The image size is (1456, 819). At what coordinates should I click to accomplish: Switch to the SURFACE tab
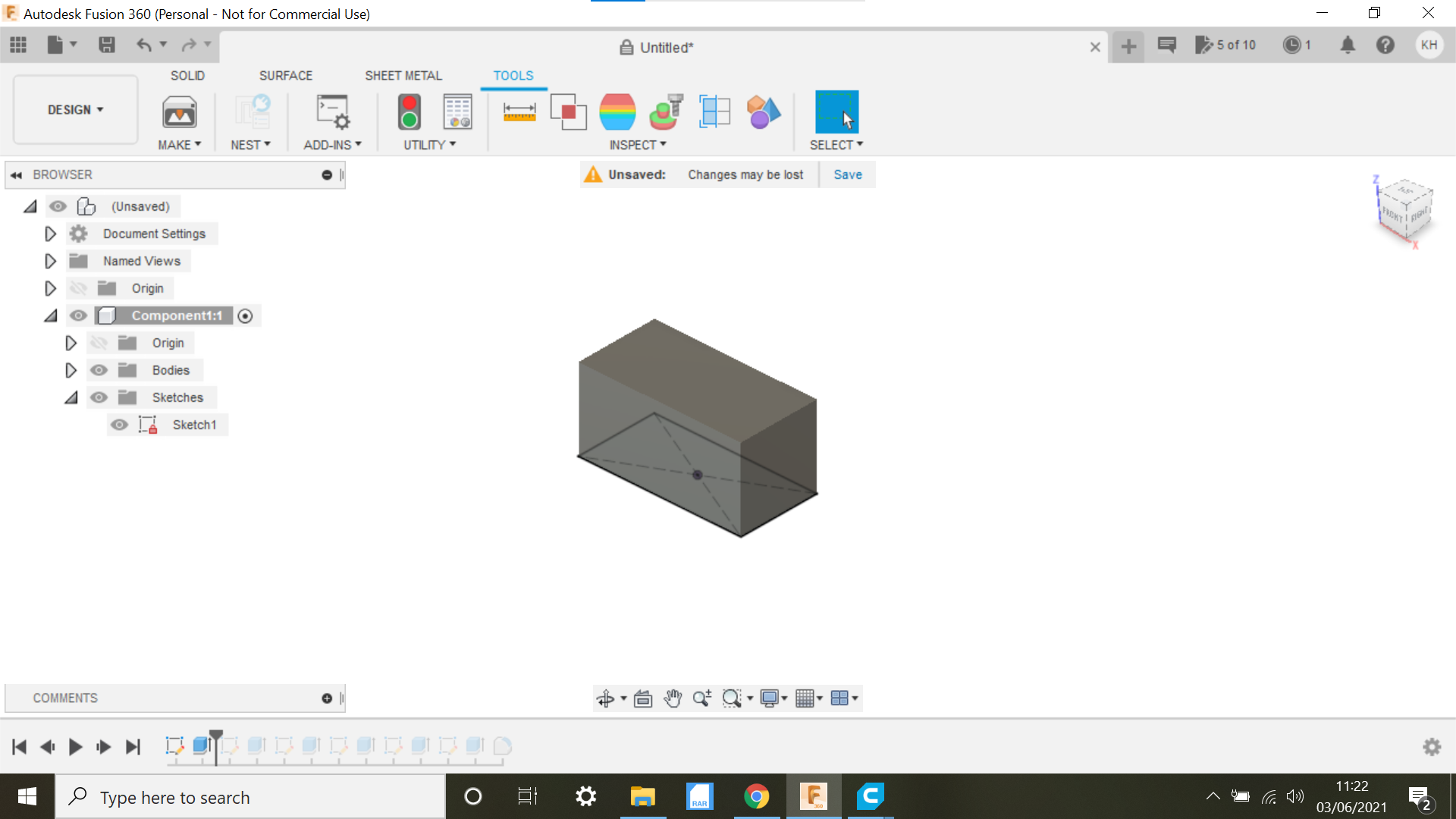[x=286, y=75]
